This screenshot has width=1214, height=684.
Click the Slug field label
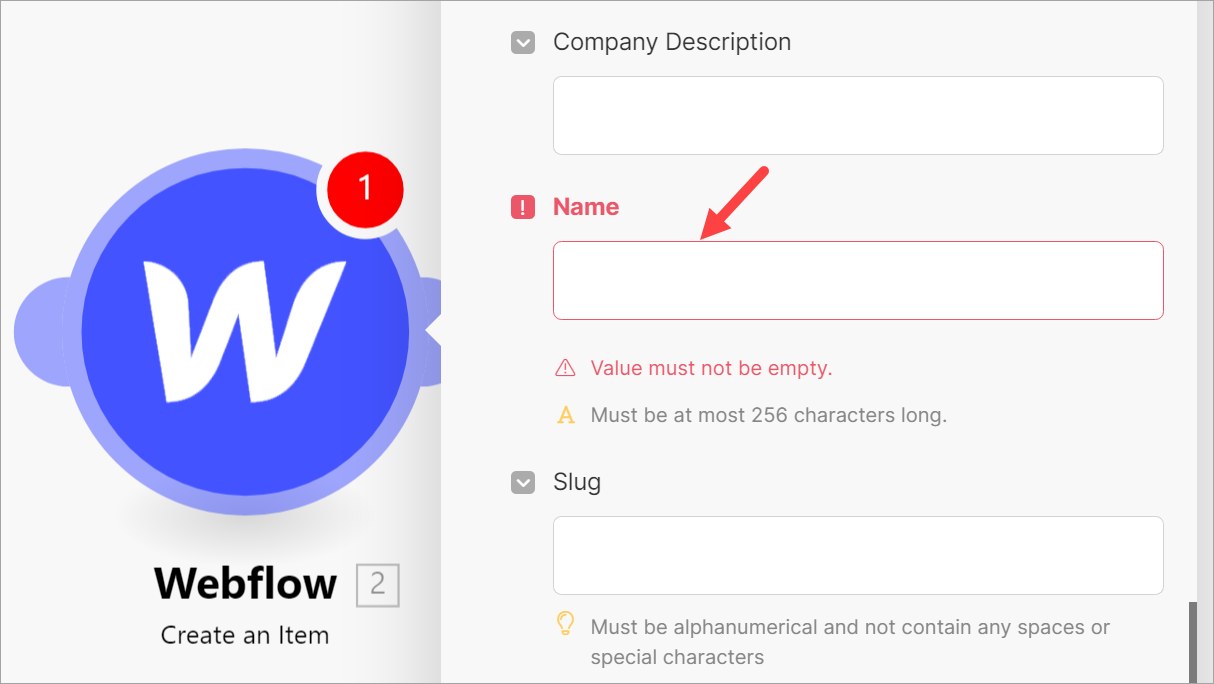[x=577, y=482]
